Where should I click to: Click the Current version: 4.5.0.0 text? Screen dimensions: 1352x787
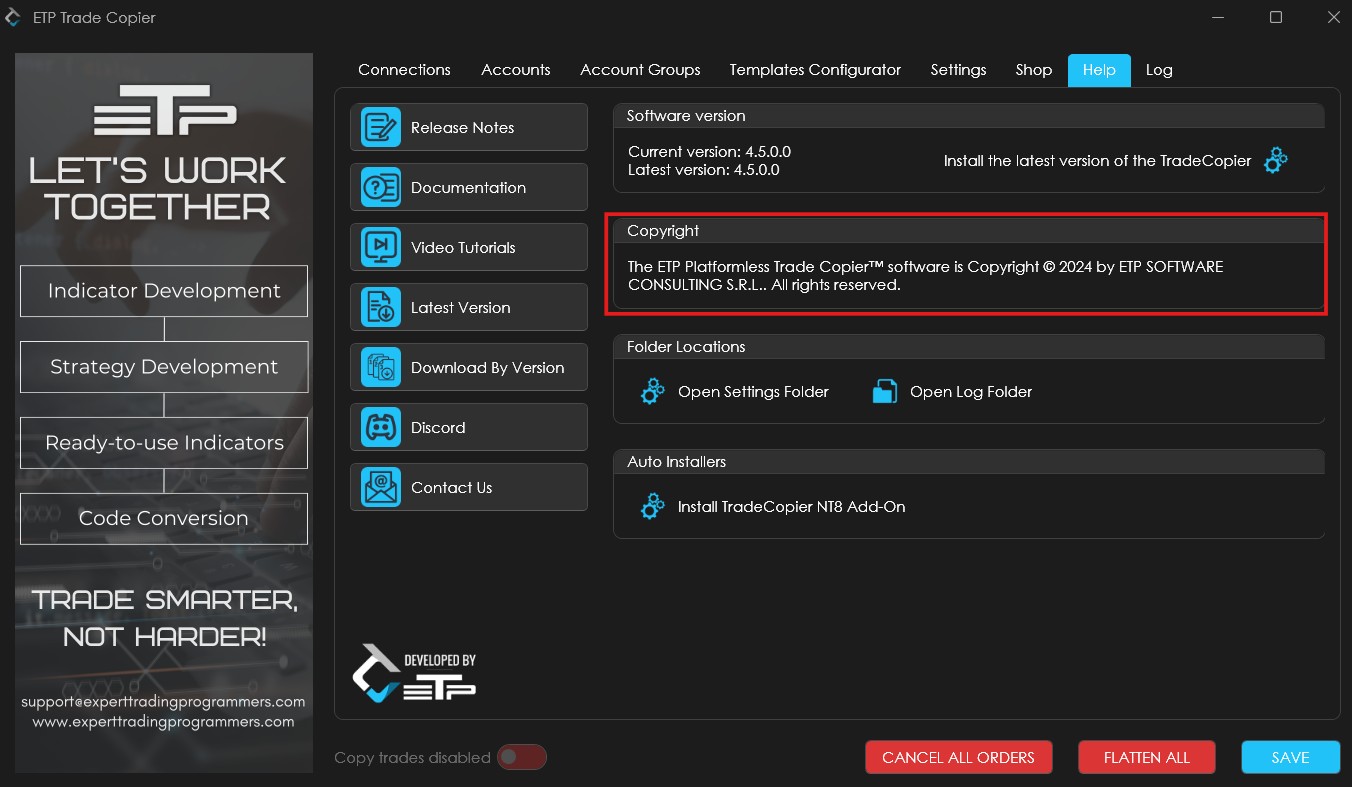[709, 152]
